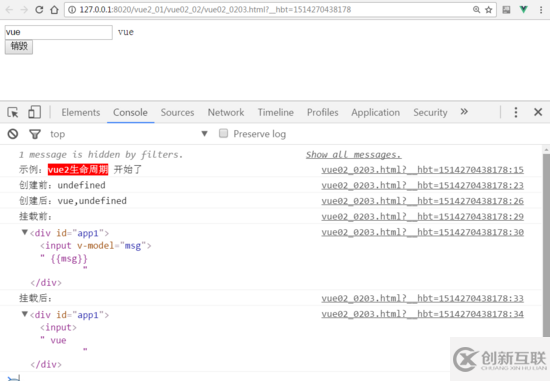The width and height of the screenshot is (550, 381).
Task: Click the site info icon in address bar
Action: pos(72,10)
